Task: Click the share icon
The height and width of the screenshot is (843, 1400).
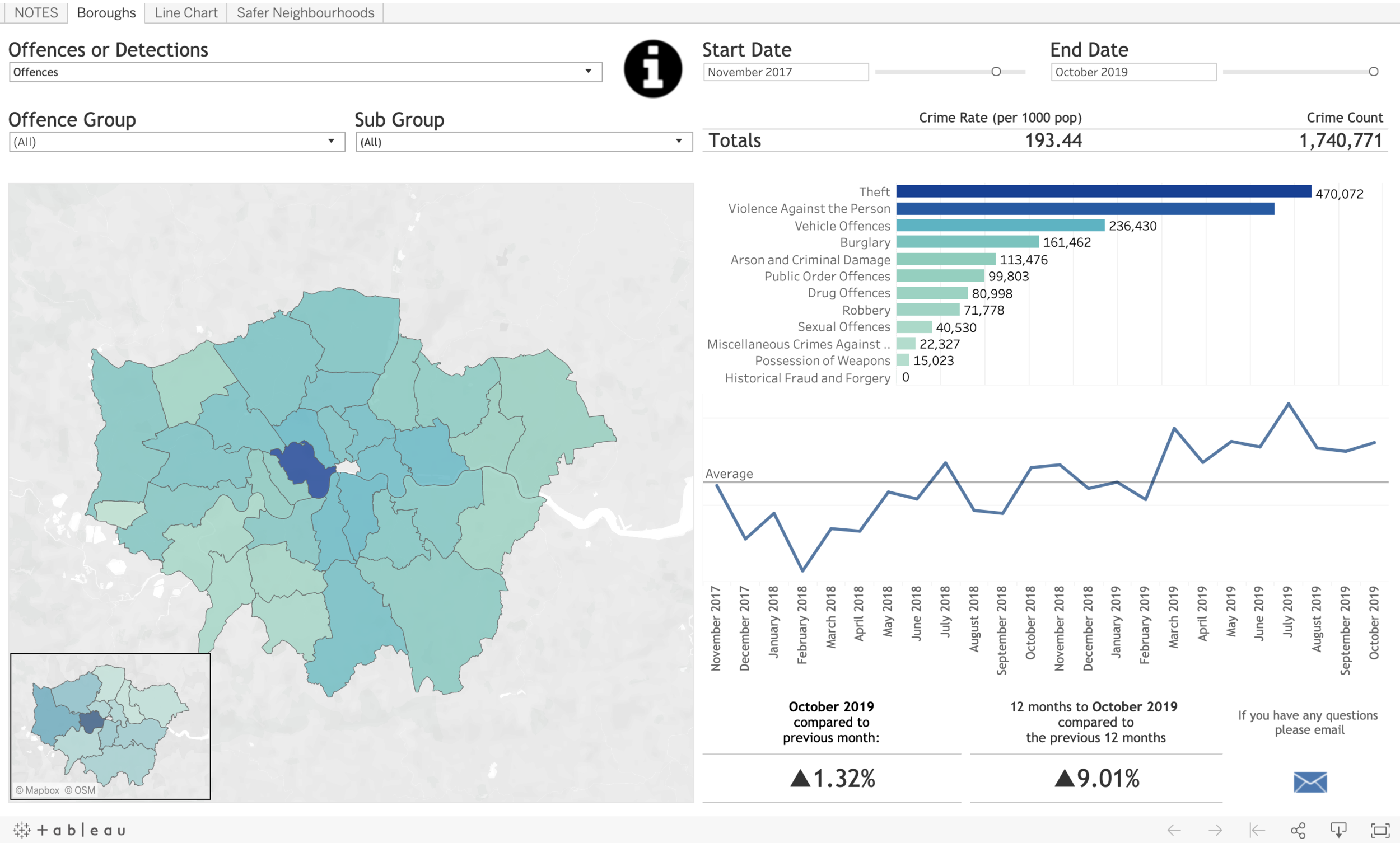Action: point(1298,830)
